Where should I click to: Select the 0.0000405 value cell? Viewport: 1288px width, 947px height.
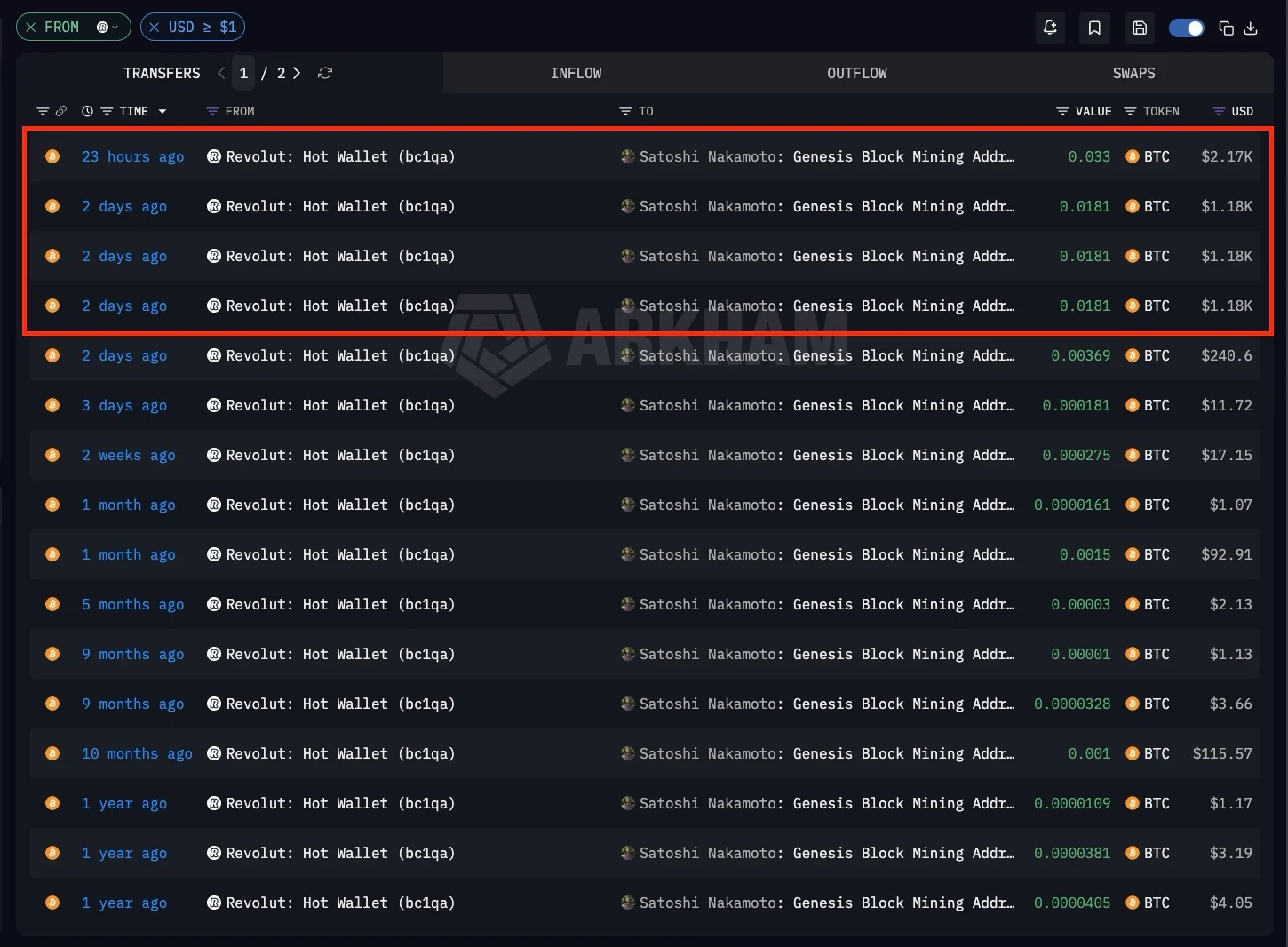[x=1072, y=903]
